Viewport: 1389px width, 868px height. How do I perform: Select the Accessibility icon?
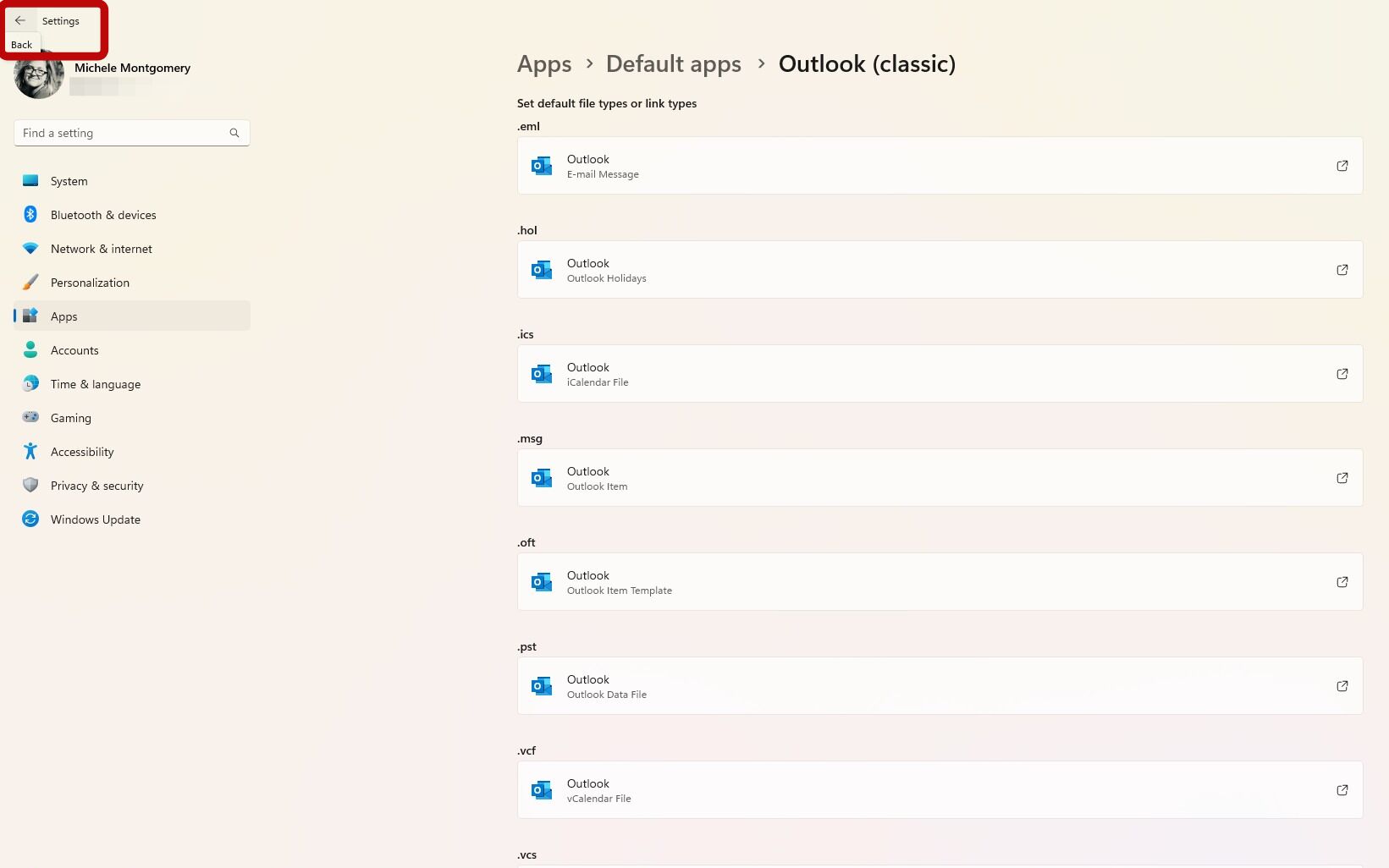coord(30,451)
